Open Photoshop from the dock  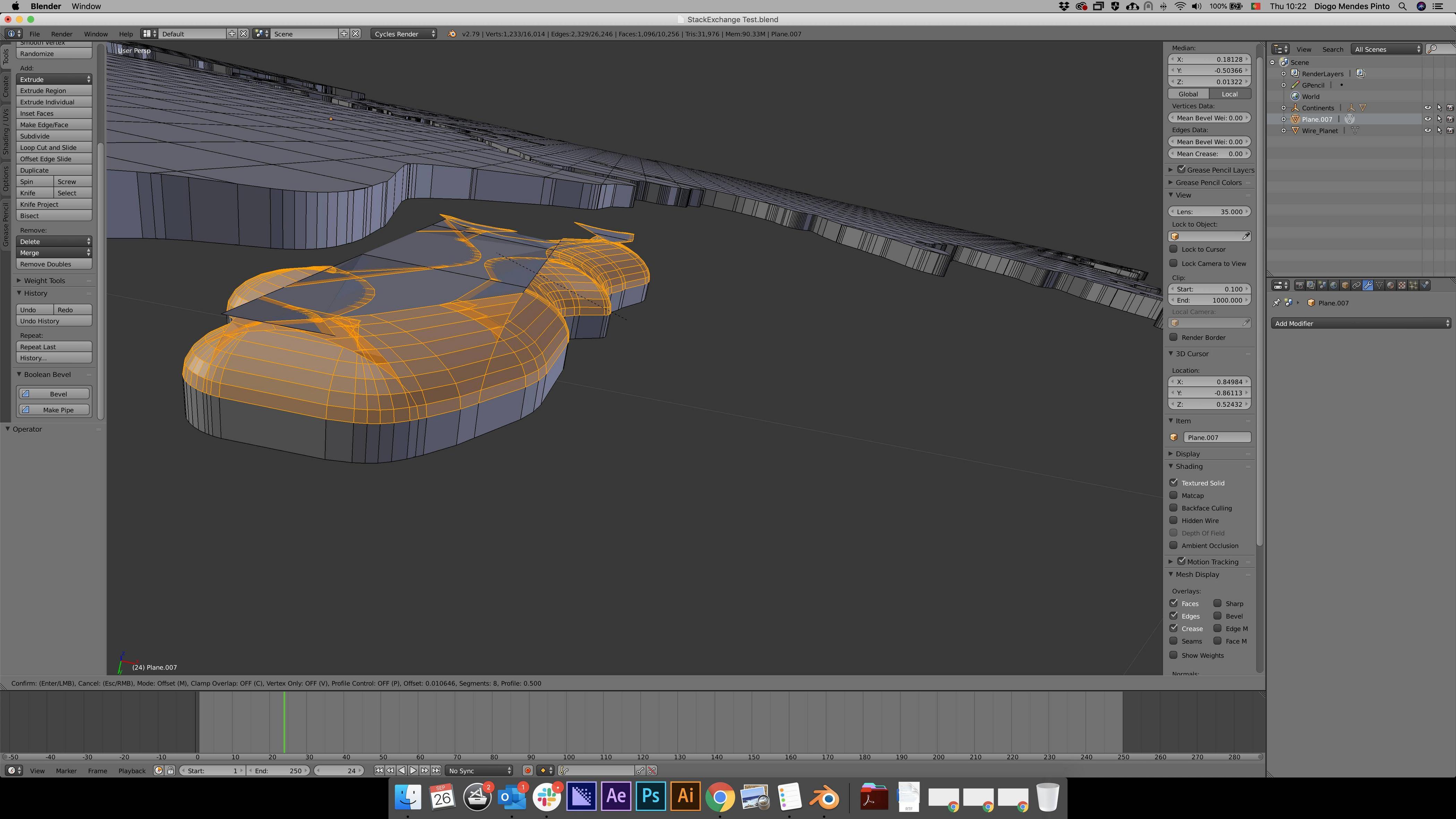tap(651, 796)
